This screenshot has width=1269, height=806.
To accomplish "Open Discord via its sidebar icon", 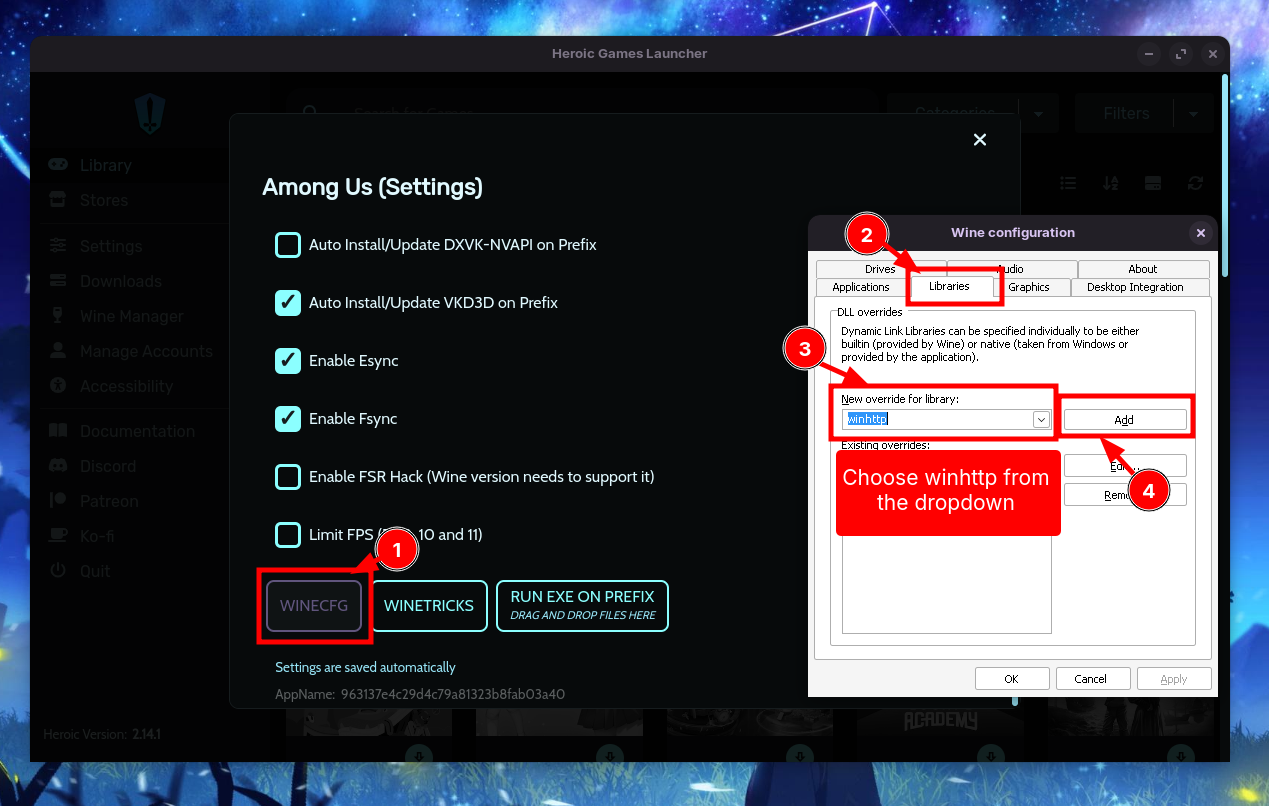I will click(59, 466).
